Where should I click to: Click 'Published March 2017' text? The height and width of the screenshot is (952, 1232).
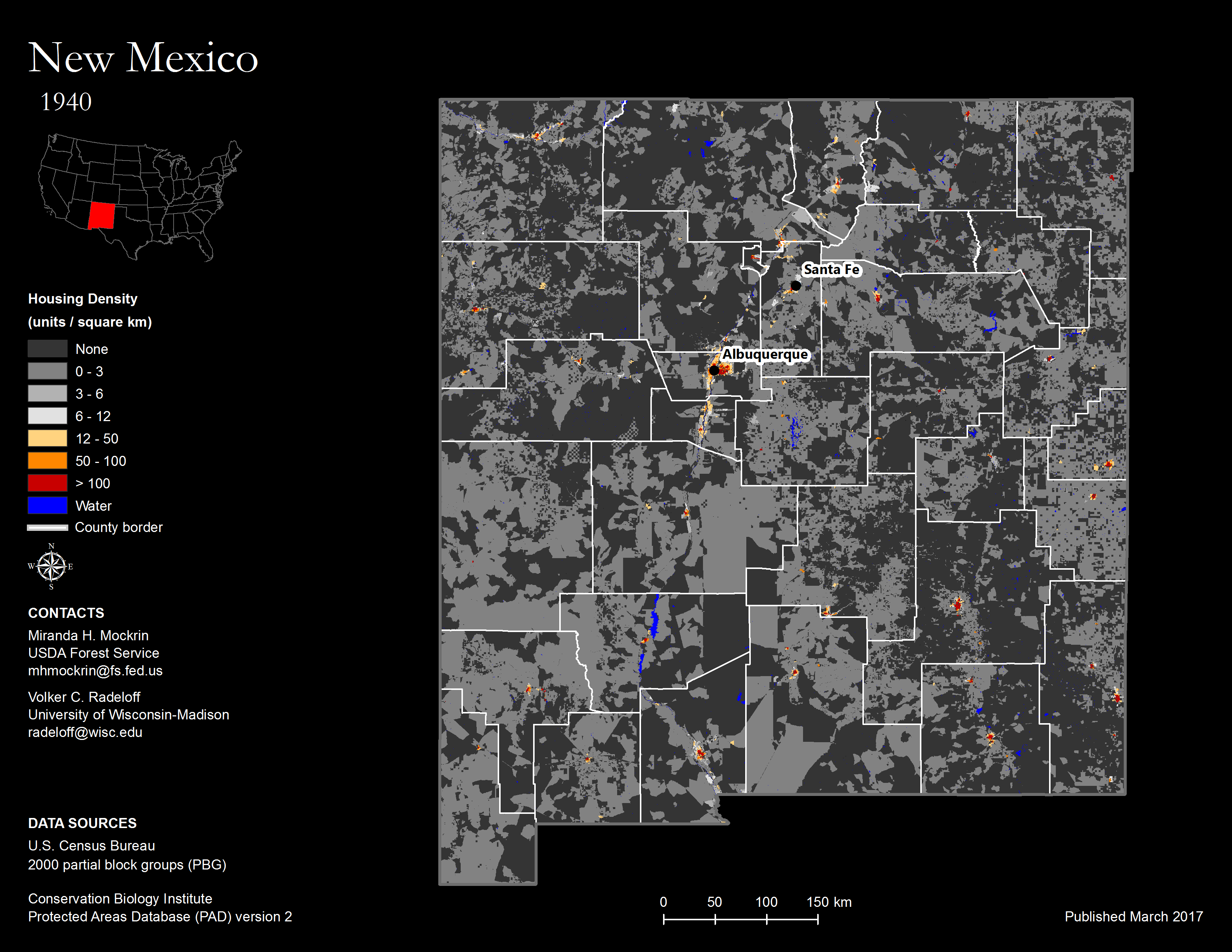pyautogui.click(x=1134, y=917)
